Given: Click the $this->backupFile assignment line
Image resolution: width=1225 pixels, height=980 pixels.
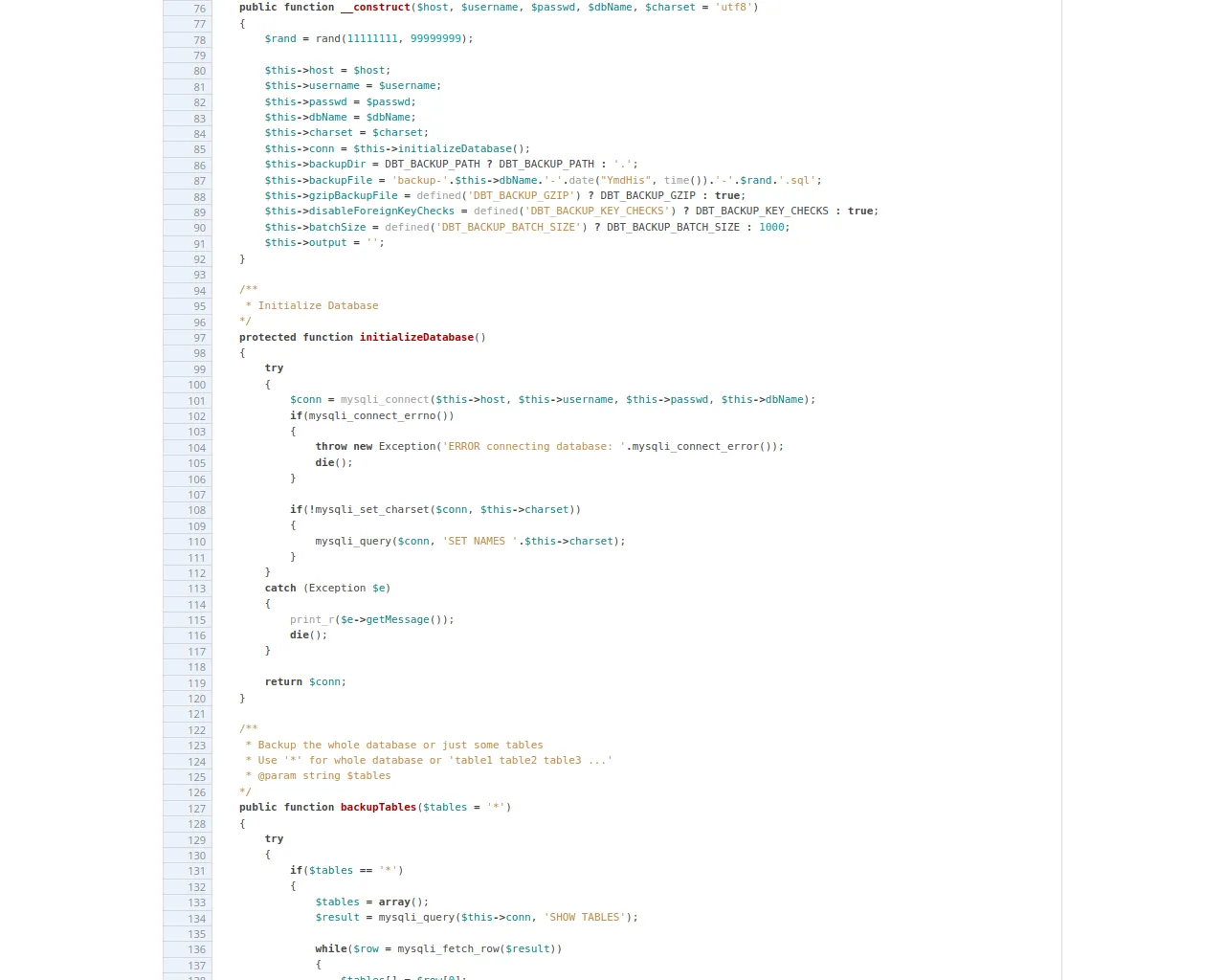Looking at the screenshot, I should 543,181.
